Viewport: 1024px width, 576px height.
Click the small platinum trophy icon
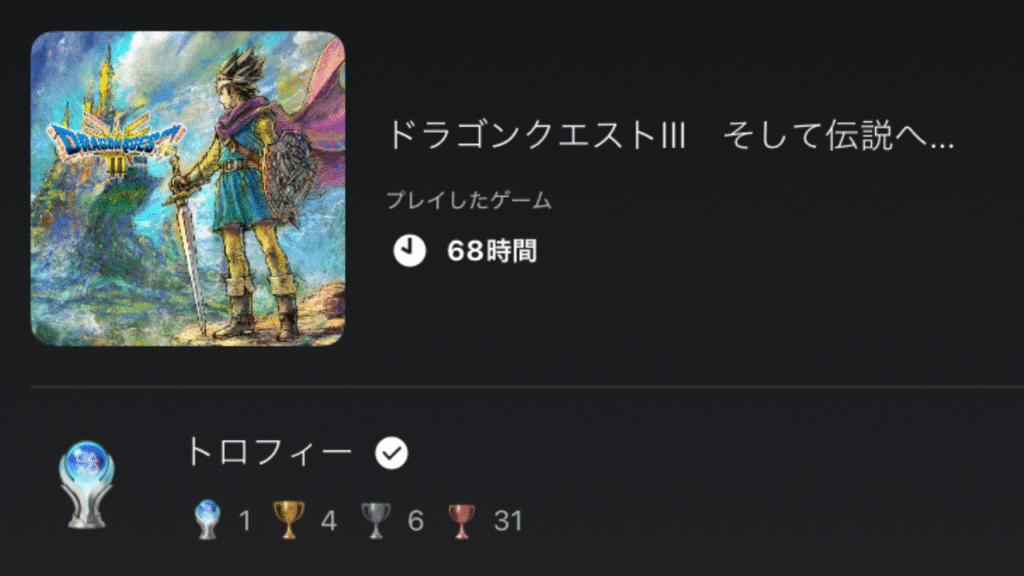(x=208, y=520)
